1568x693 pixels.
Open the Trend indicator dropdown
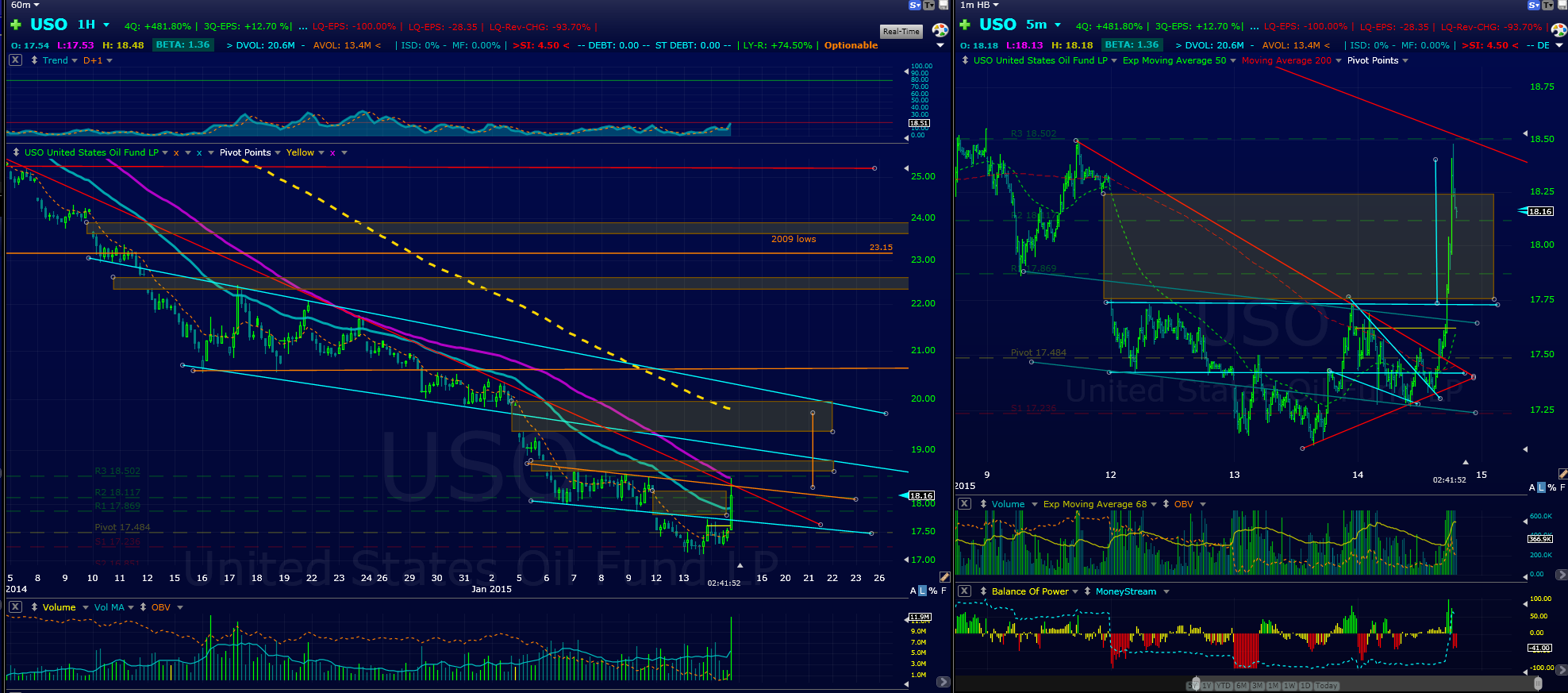75,60
